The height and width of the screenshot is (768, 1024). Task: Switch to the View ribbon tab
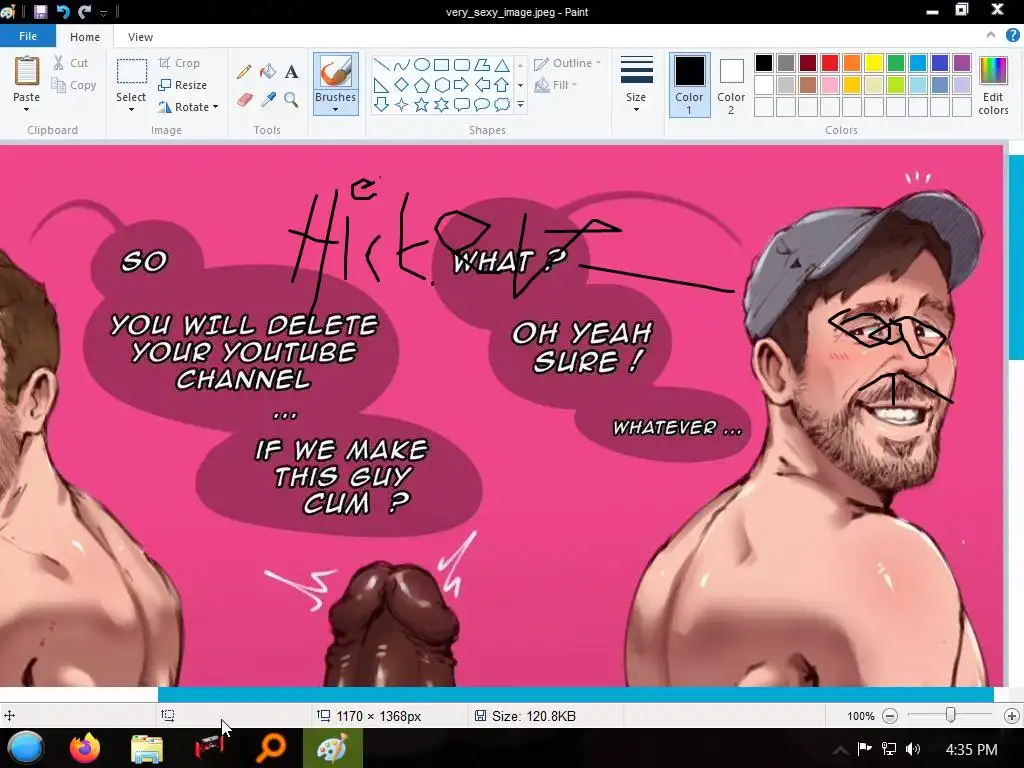(x=140, y=37)
